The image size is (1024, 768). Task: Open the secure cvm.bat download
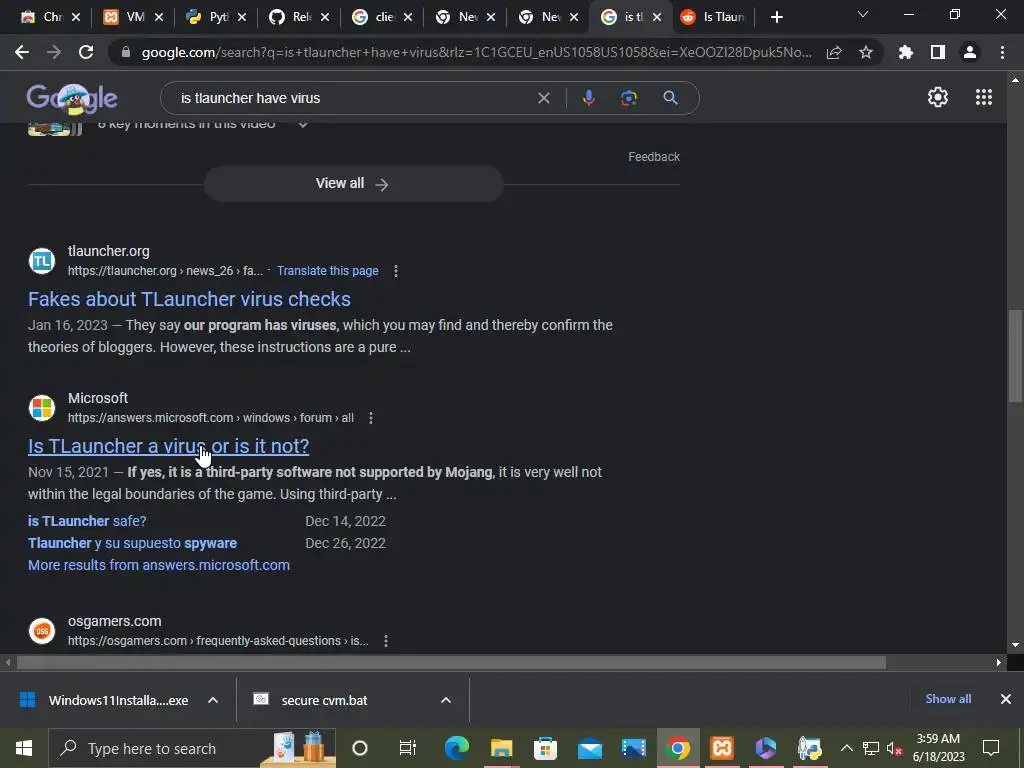311,700
